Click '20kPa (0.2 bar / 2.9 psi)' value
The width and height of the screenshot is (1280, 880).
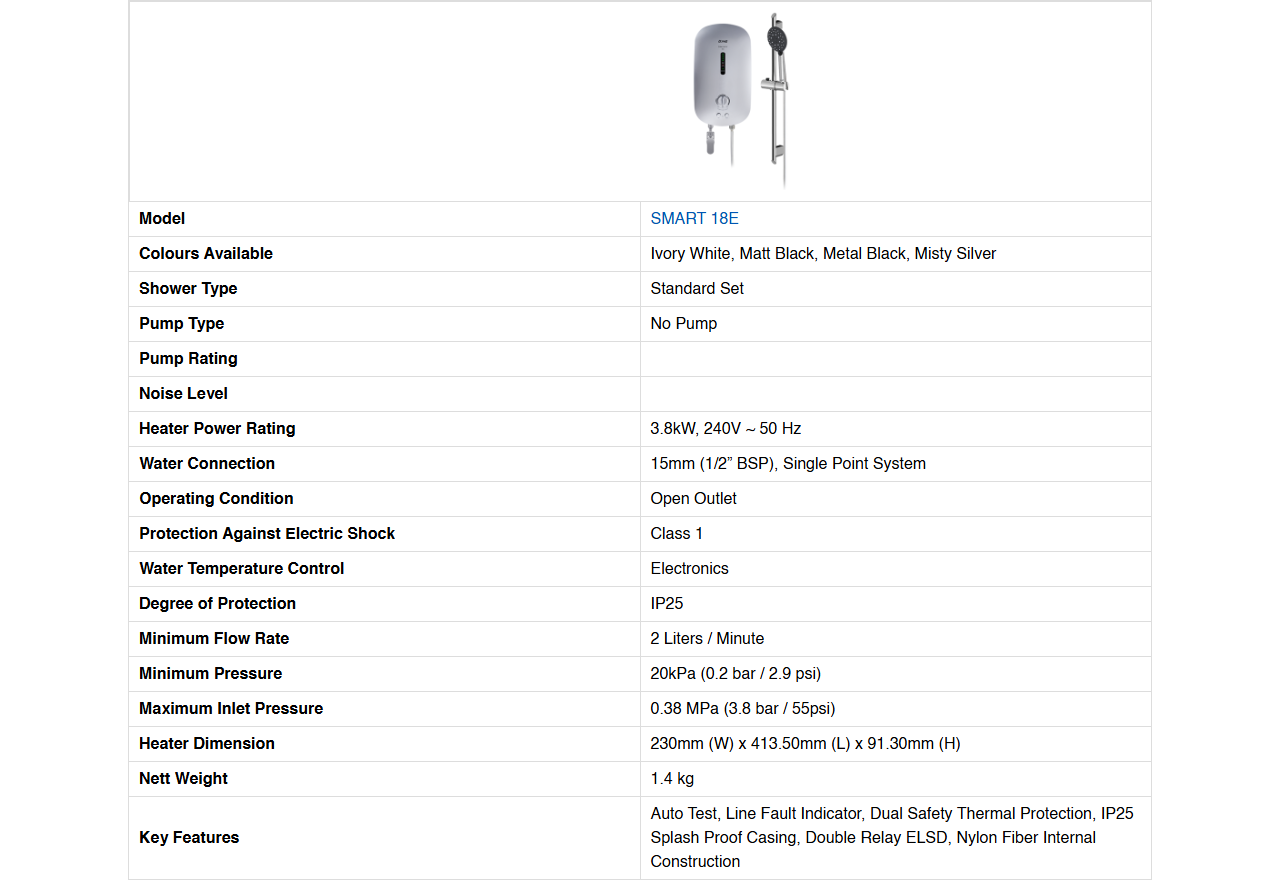(x=736, y=673)
